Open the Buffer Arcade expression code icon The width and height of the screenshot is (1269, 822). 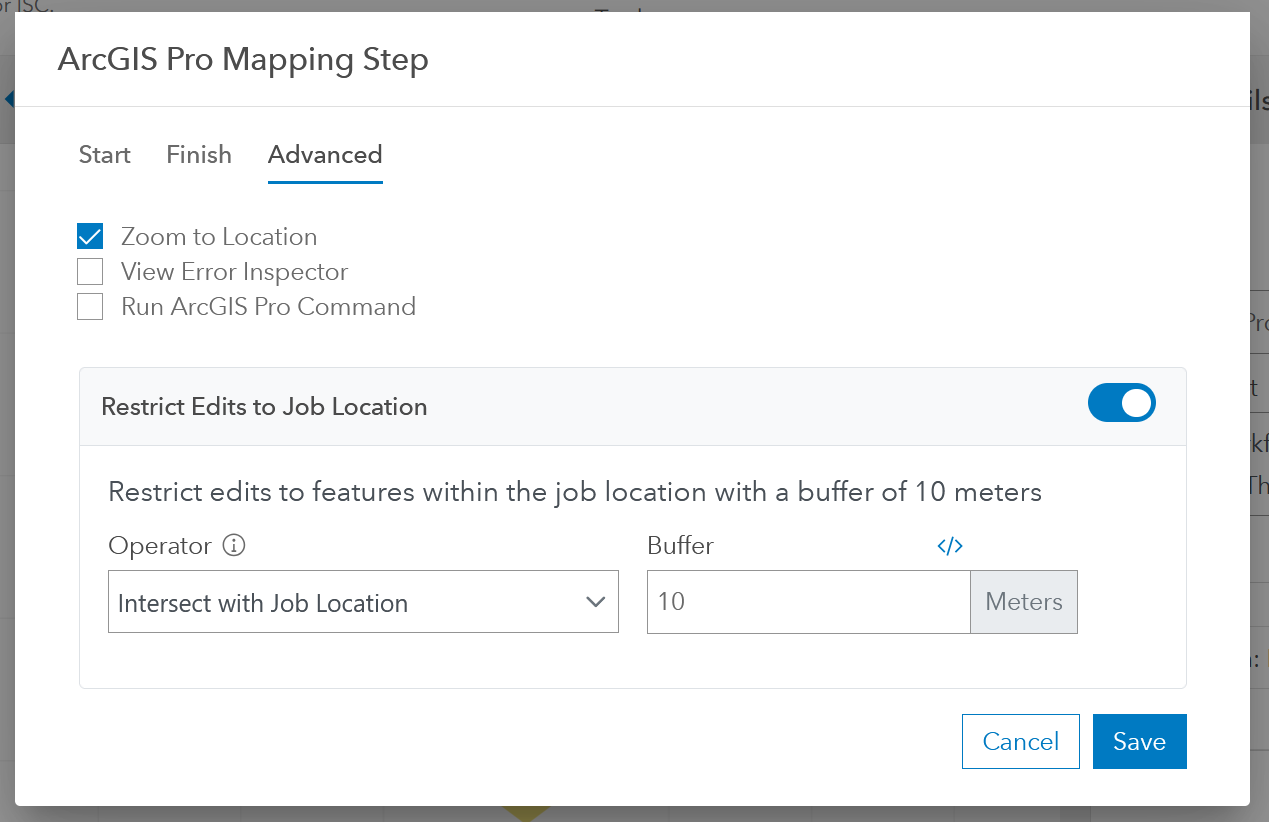(950, 546)
